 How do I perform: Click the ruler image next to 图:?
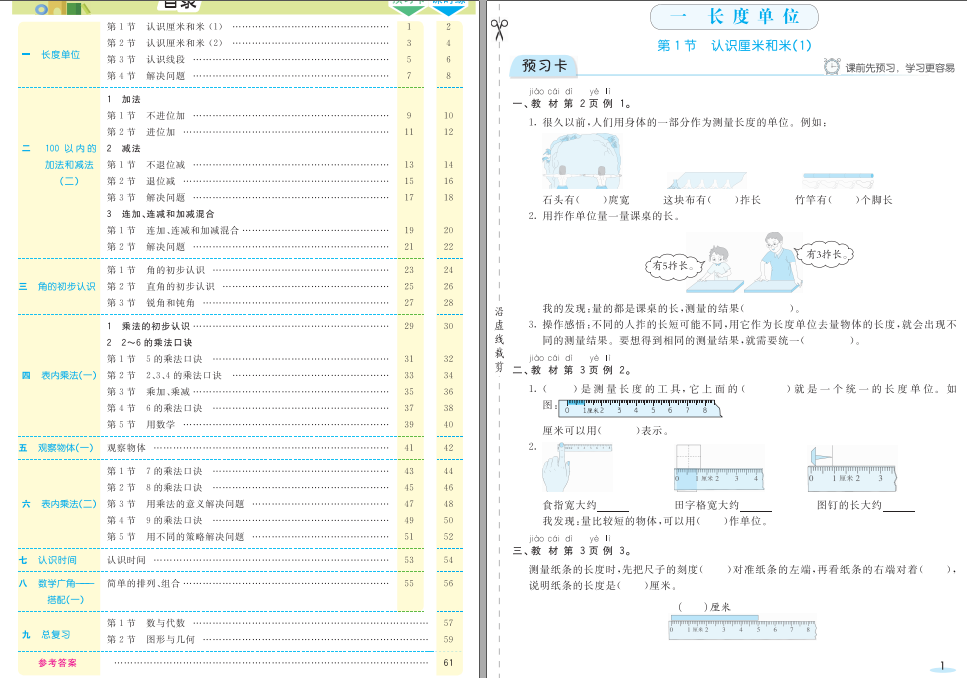[x=640, y=408]
